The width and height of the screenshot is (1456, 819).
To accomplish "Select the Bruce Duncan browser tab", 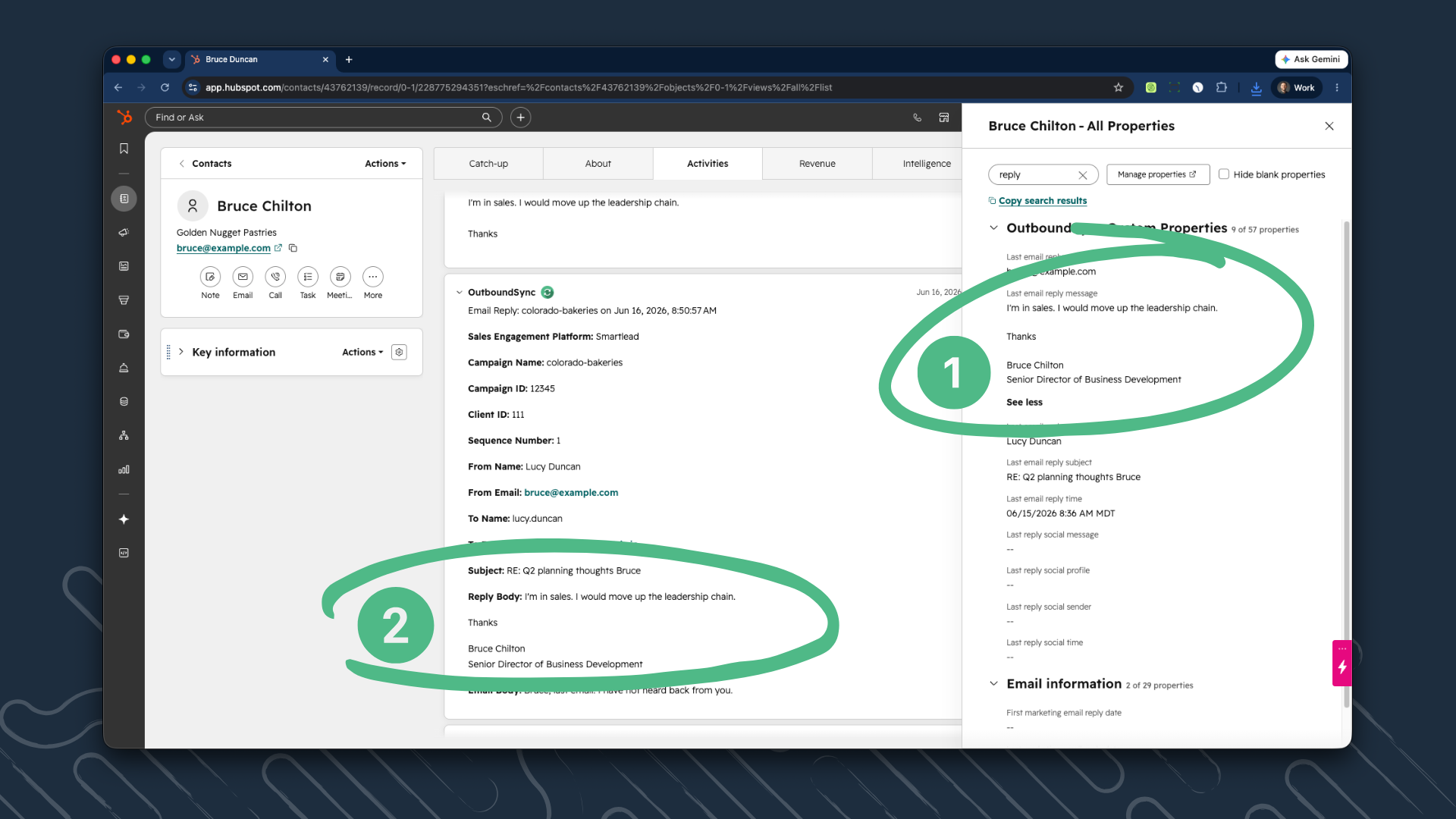I will [260, 59].
